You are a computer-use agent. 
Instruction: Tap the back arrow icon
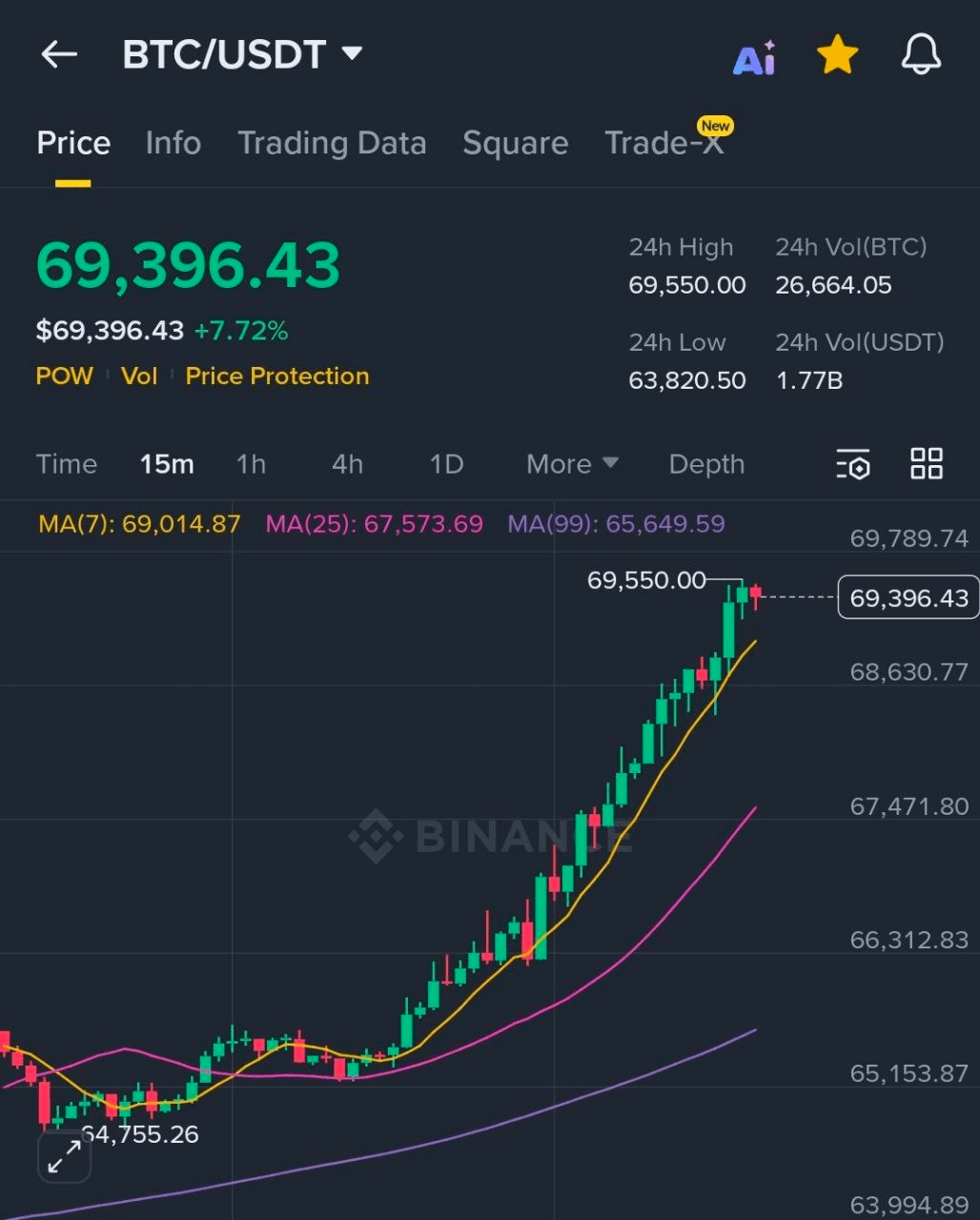pyautogui.click(x=59, y=55)
